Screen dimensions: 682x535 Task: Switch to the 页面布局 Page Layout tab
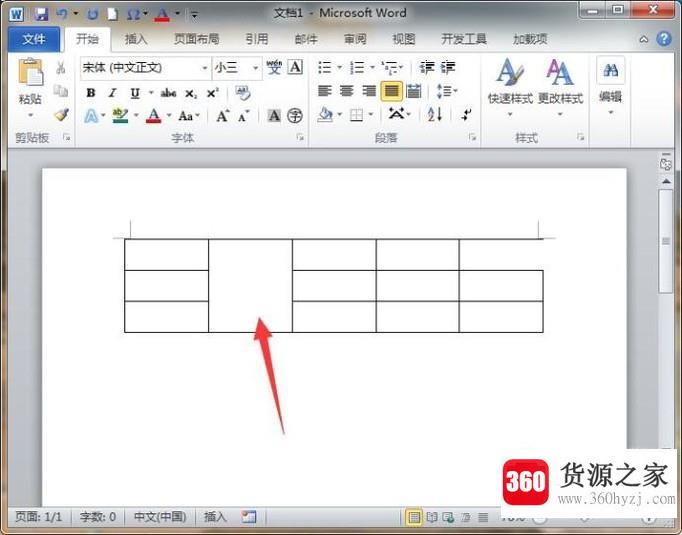196,39
